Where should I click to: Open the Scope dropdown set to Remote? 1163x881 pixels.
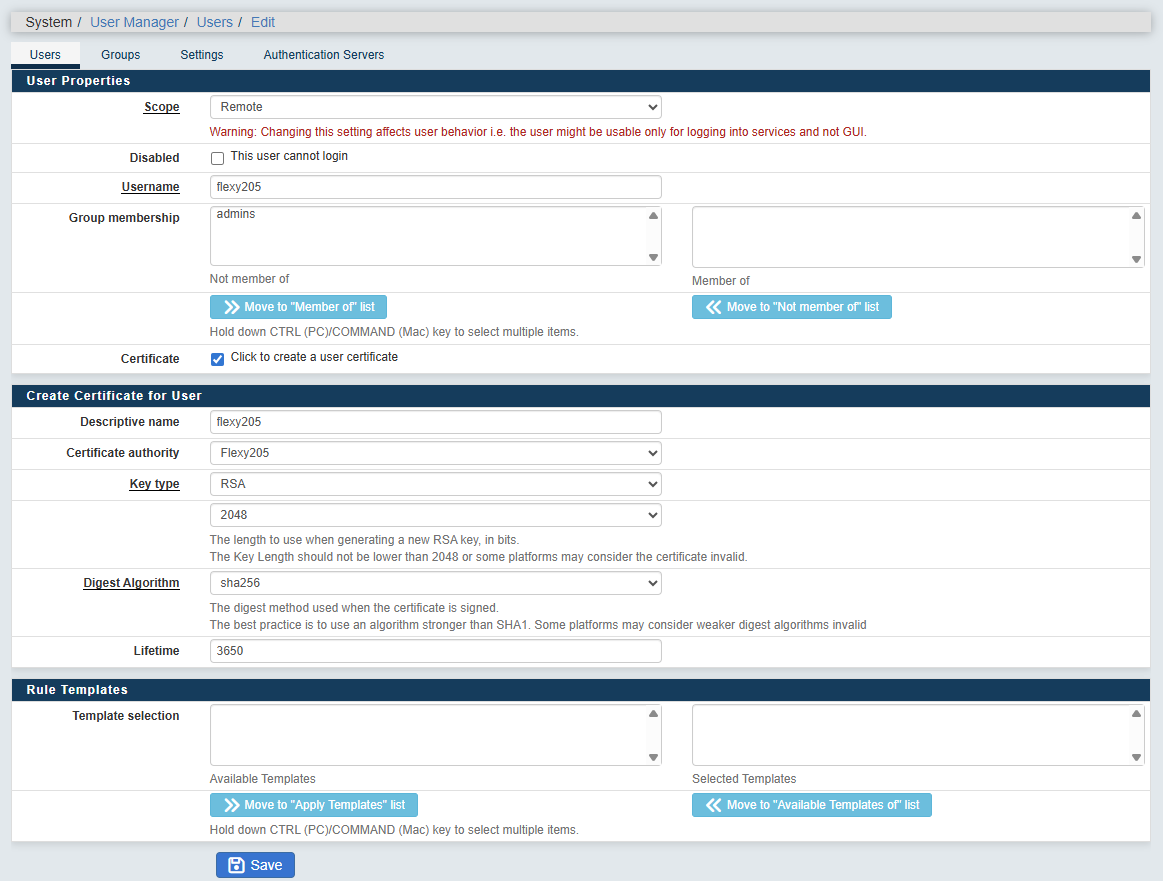(x=435, y=107)
